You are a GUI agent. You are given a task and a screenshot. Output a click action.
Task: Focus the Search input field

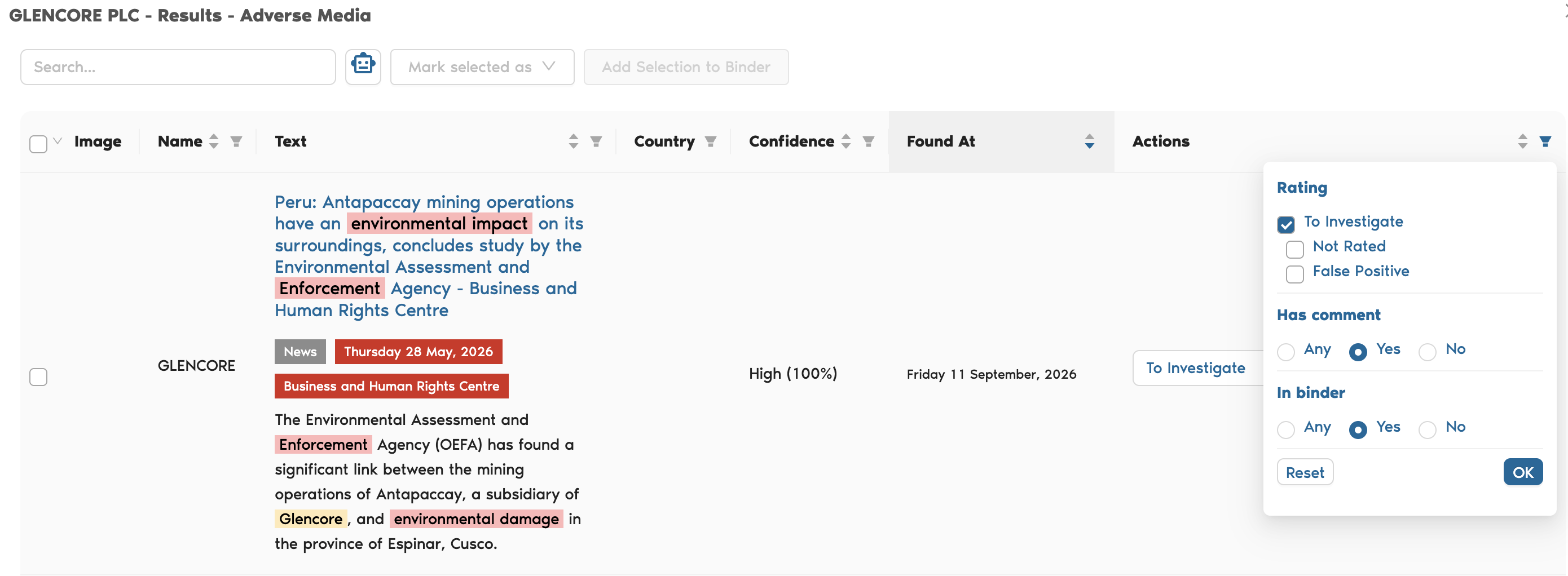178,67
